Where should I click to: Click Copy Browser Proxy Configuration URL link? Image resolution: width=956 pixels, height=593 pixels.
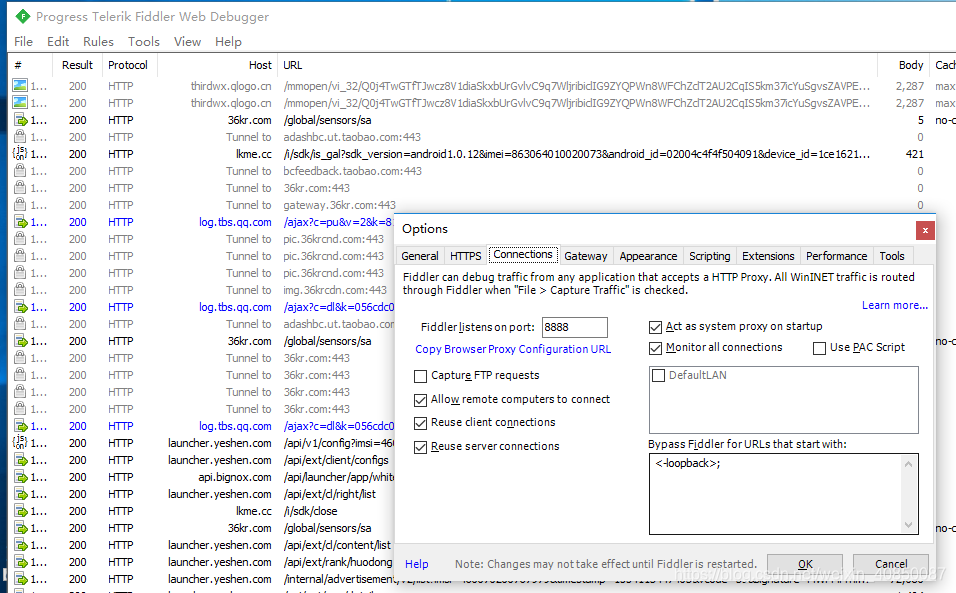click(513, 349)
